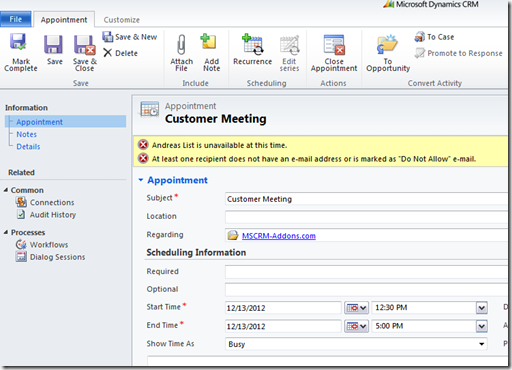
Task: Click the Mark Complete icon
Action: pos(18,44)
